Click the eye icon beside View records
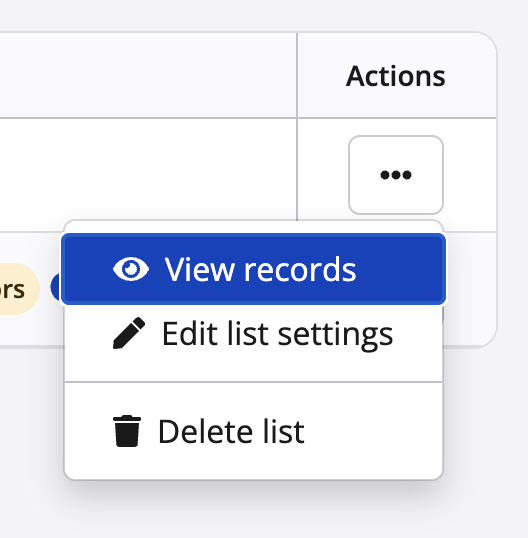528x538 pixels. (x=131, y=269)
